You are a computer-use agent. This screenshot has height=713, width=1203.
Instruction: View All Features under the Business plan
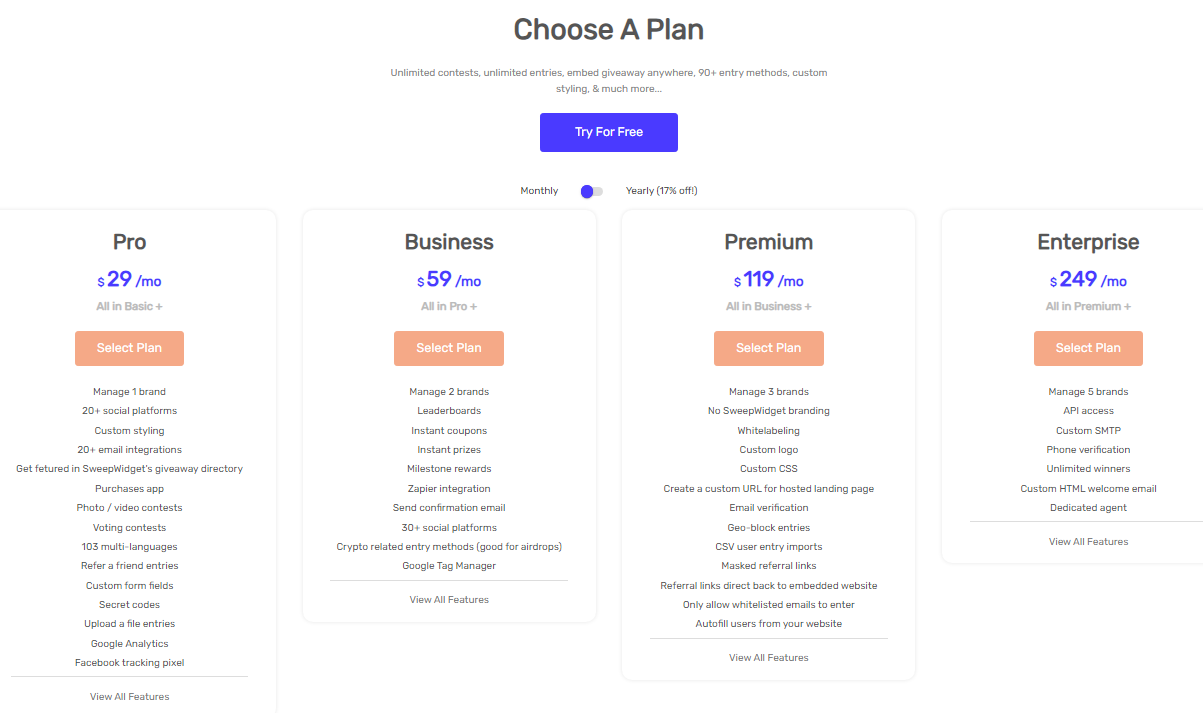(448, 599)
